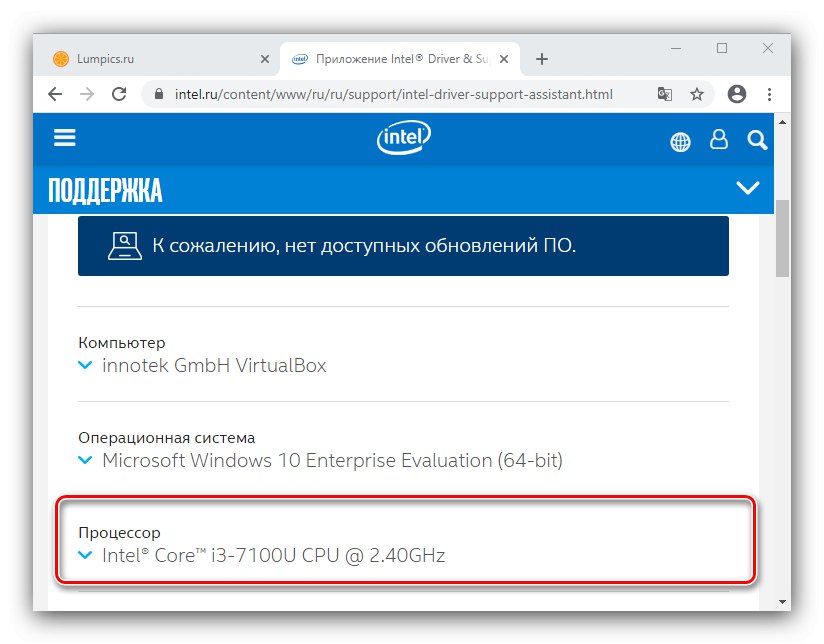Viewport: 824px width, 644px height.
Task: Click the page vertical scrollbar thumb
Action: click(782, 238)
